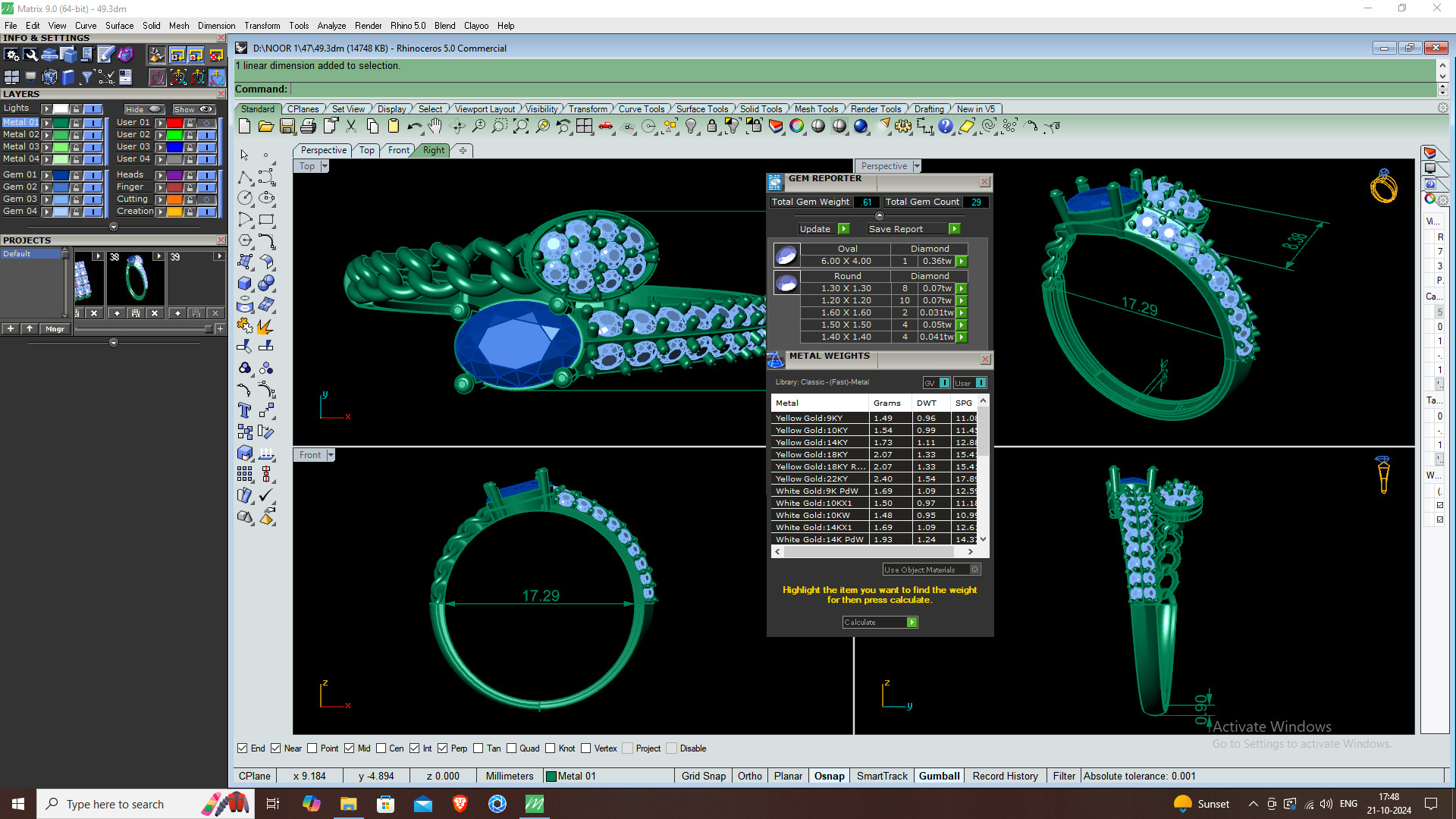Toggle the End osnap checkbox
Screen dimensions: 1456x819
pyautogui.click(x=243, y=748)
